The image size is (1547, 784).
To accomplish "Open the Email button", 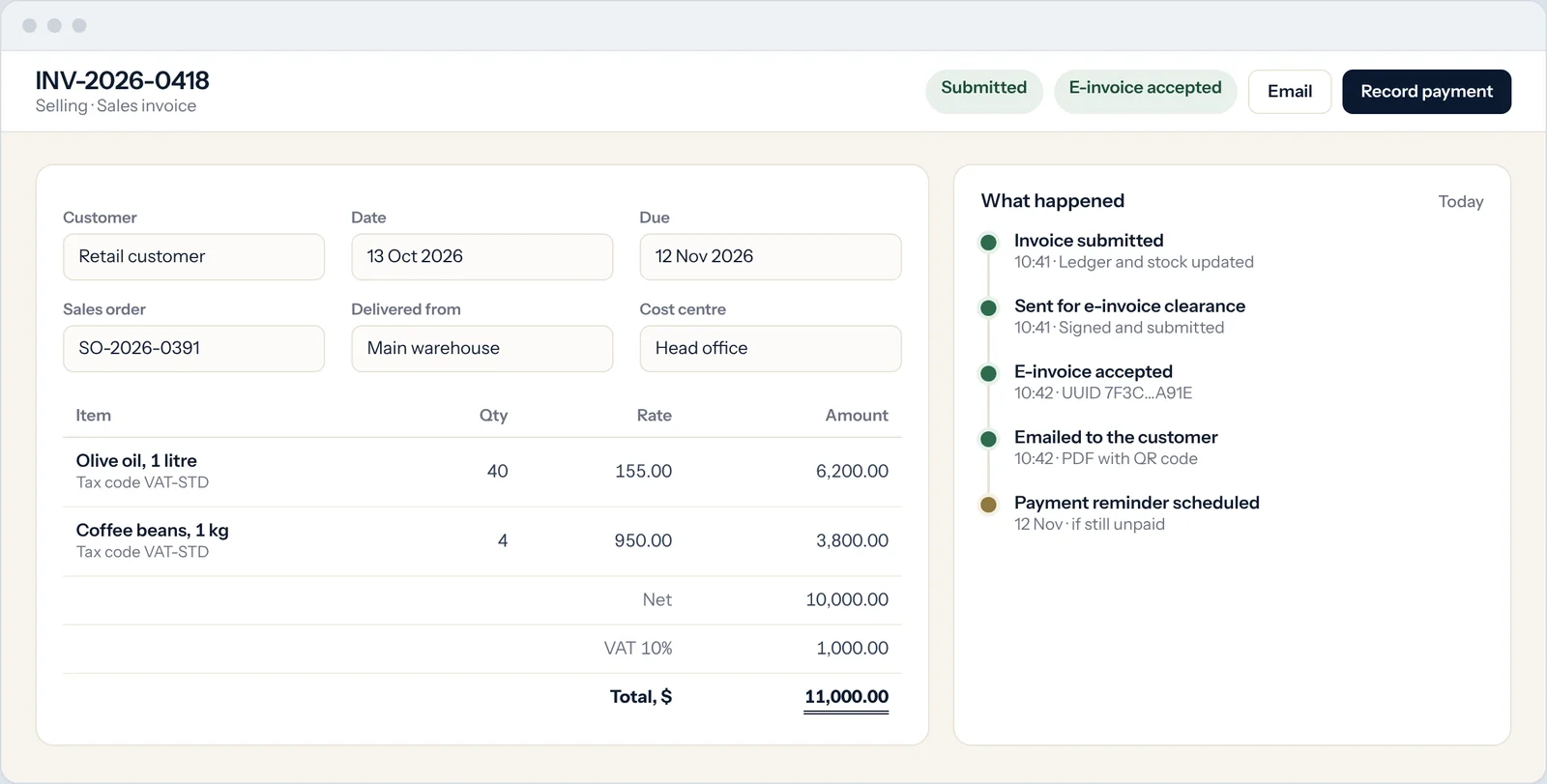I will (1290, 92).
